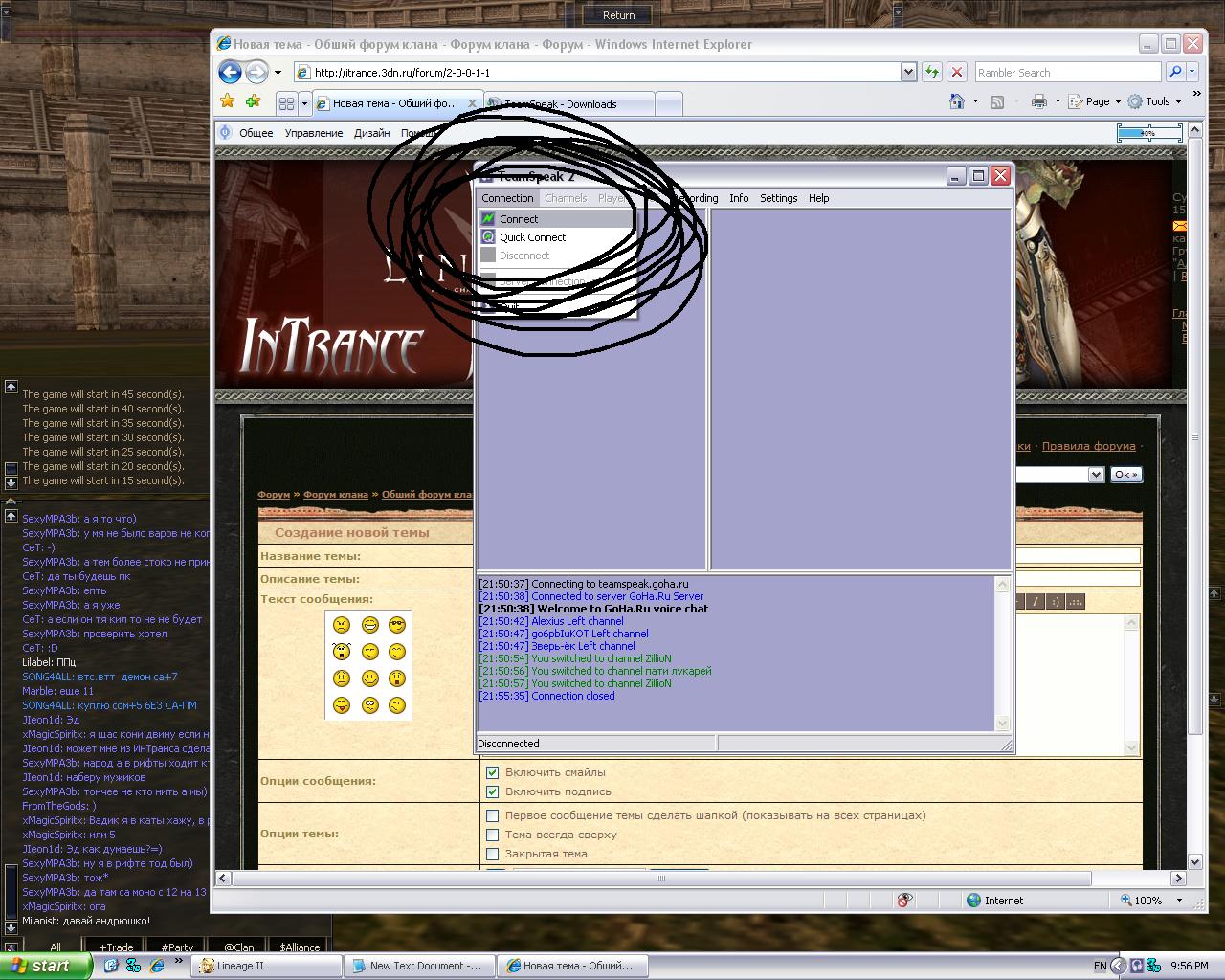Click the IE Home icon
Viewport: 1225px width, 980px height.
click(957, 101)
